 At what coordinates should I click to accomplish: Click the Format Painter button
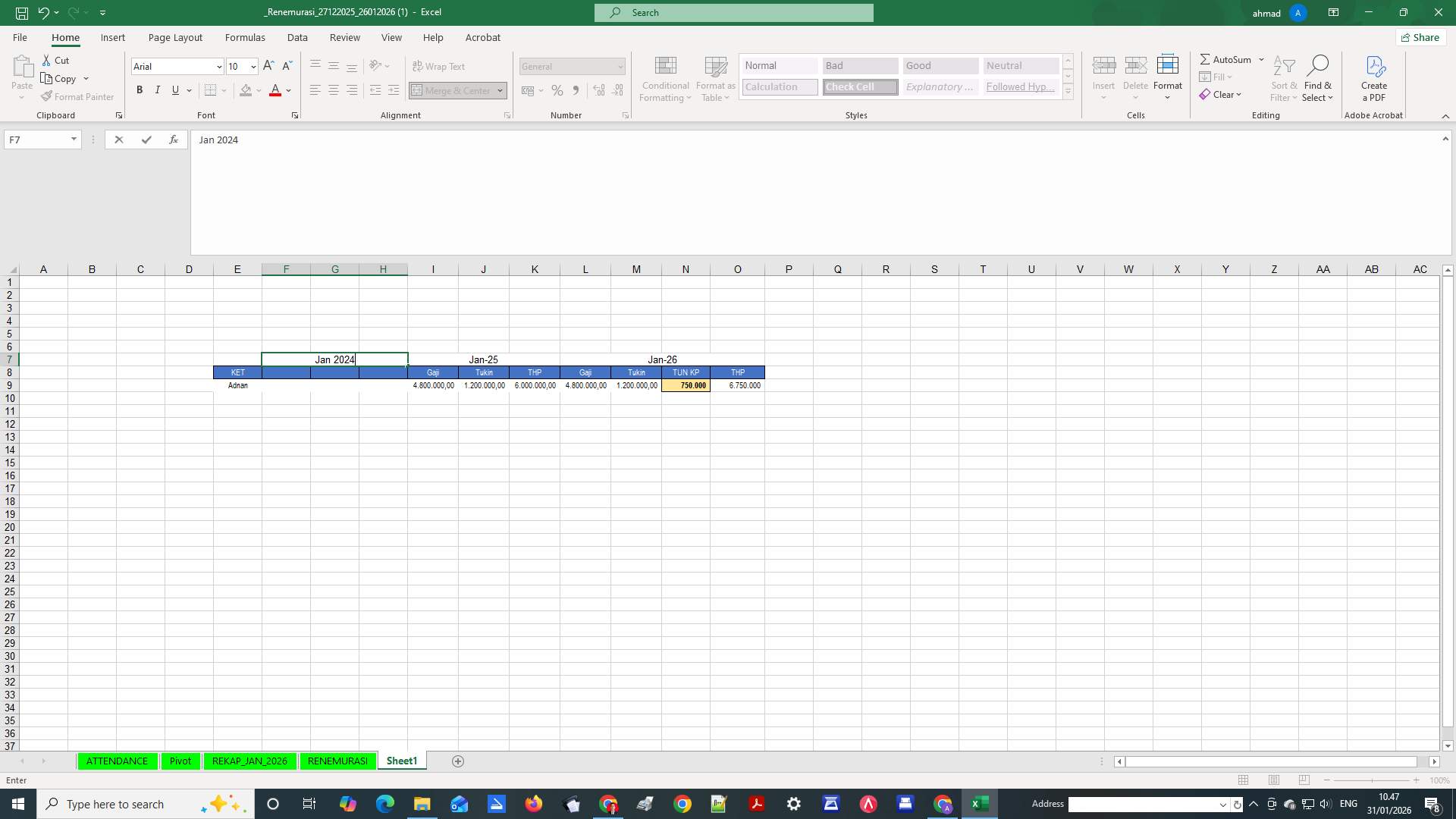point(77,96)
